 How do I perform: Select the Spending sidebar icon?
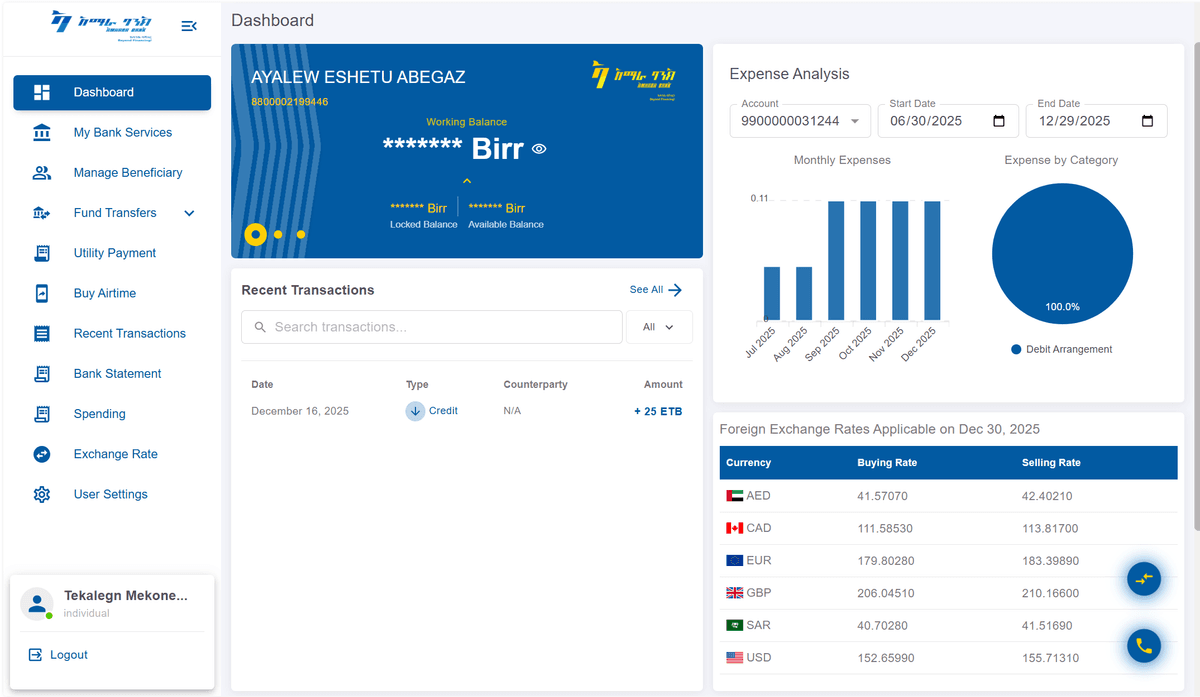click(x=41, y=413)
